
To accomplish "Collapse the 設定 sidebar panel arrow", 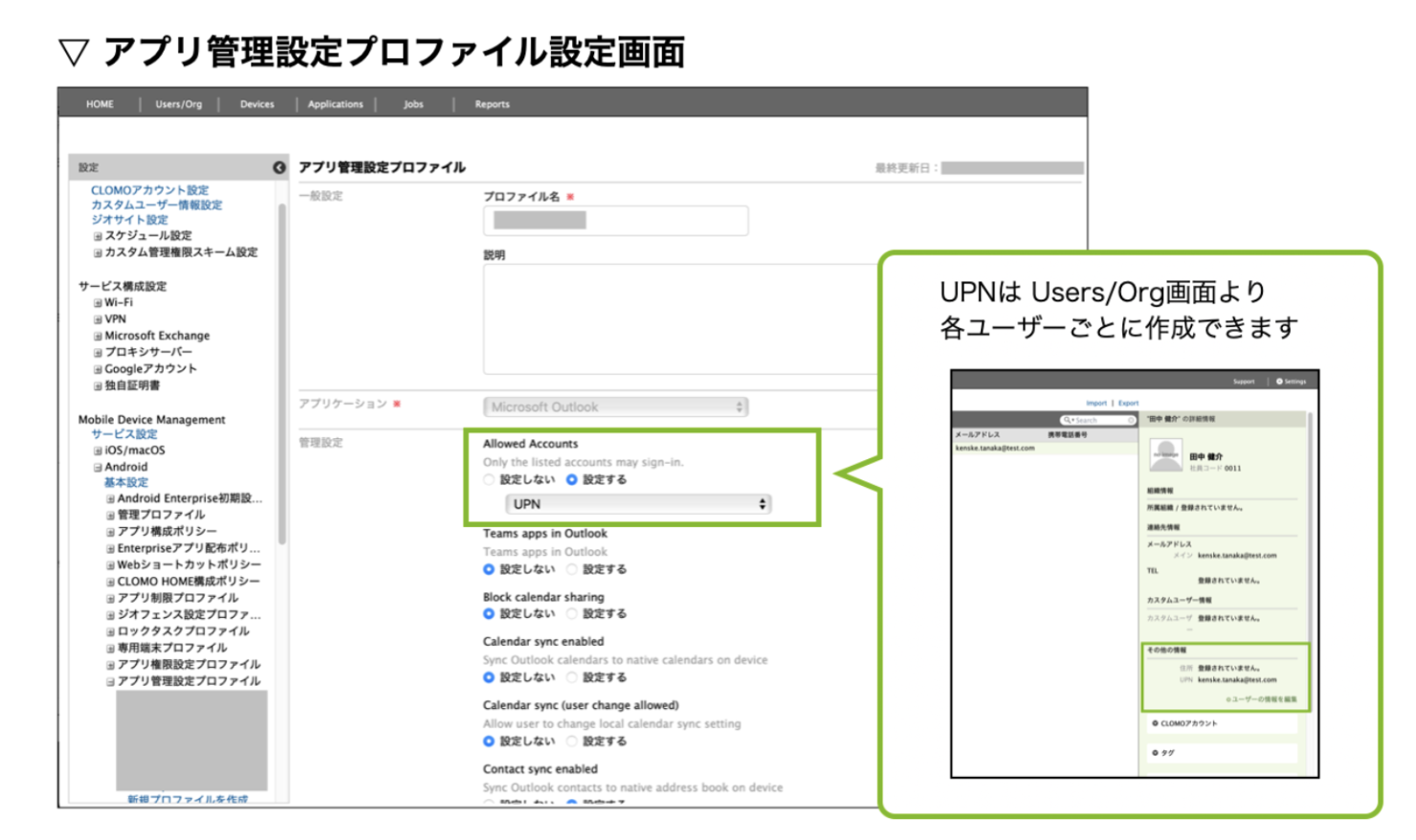I will (278, 167).
